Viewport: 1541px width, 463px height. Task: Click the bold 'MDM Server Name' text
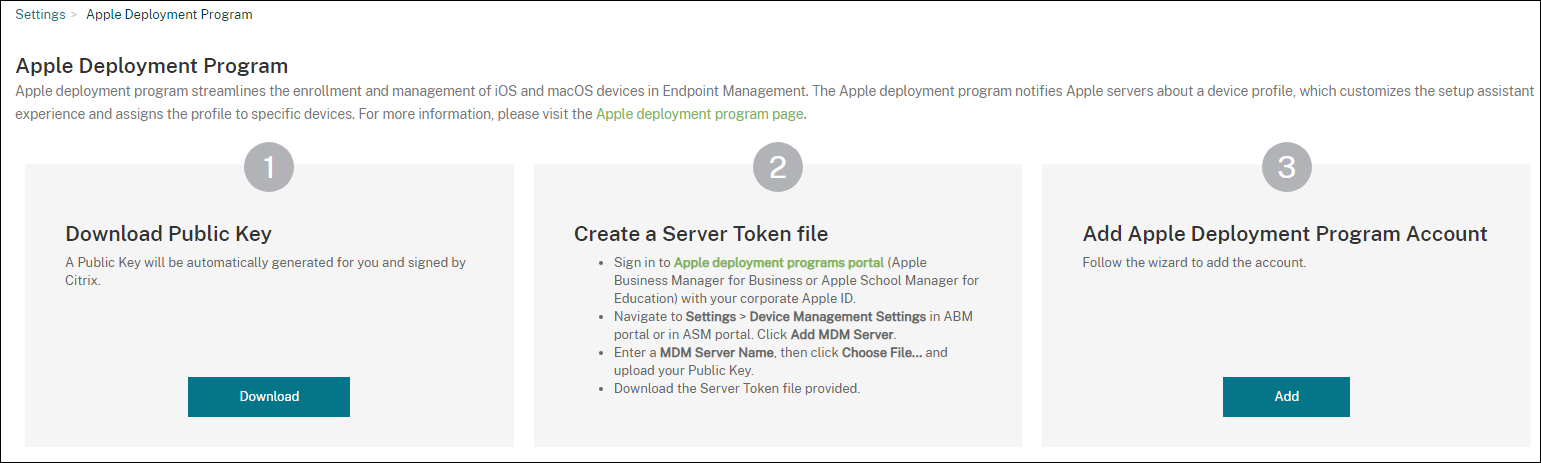point(717,353)
